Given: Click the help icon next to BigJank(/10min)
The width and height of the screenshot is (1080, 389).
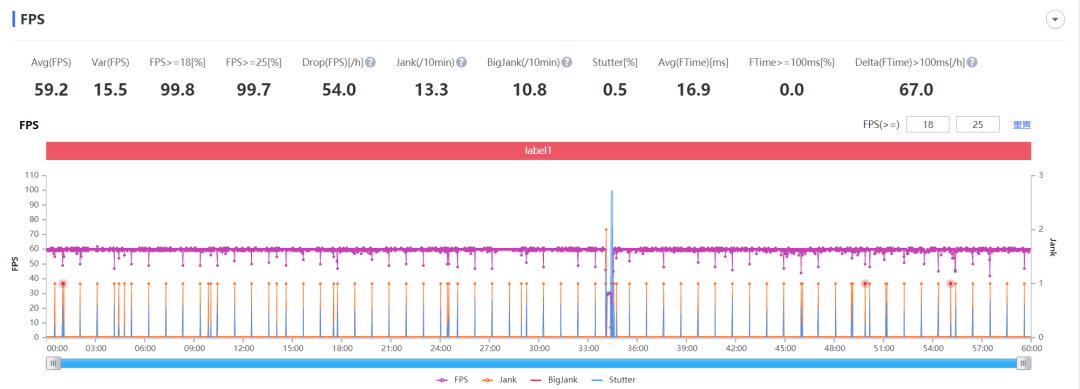Looking at the screenshot, I should point(566,62).
